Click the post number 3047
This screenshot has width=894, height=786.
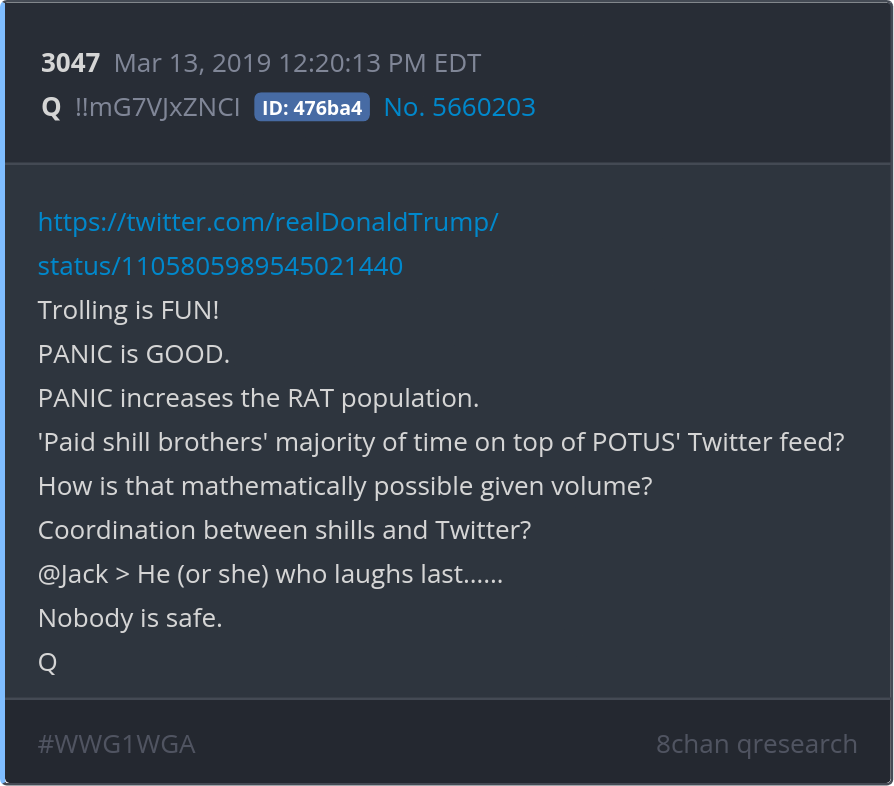(70, 64)
